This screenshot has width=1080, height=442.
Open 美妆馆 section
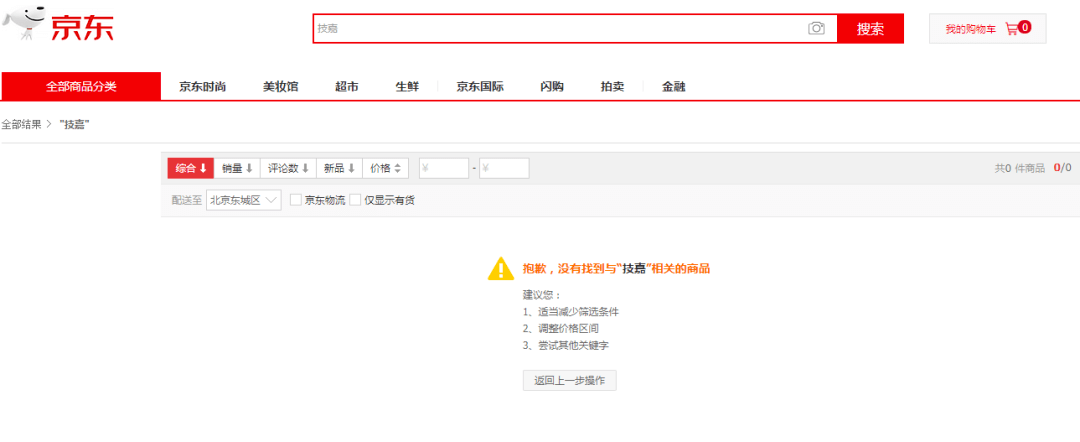pos(280,87)
